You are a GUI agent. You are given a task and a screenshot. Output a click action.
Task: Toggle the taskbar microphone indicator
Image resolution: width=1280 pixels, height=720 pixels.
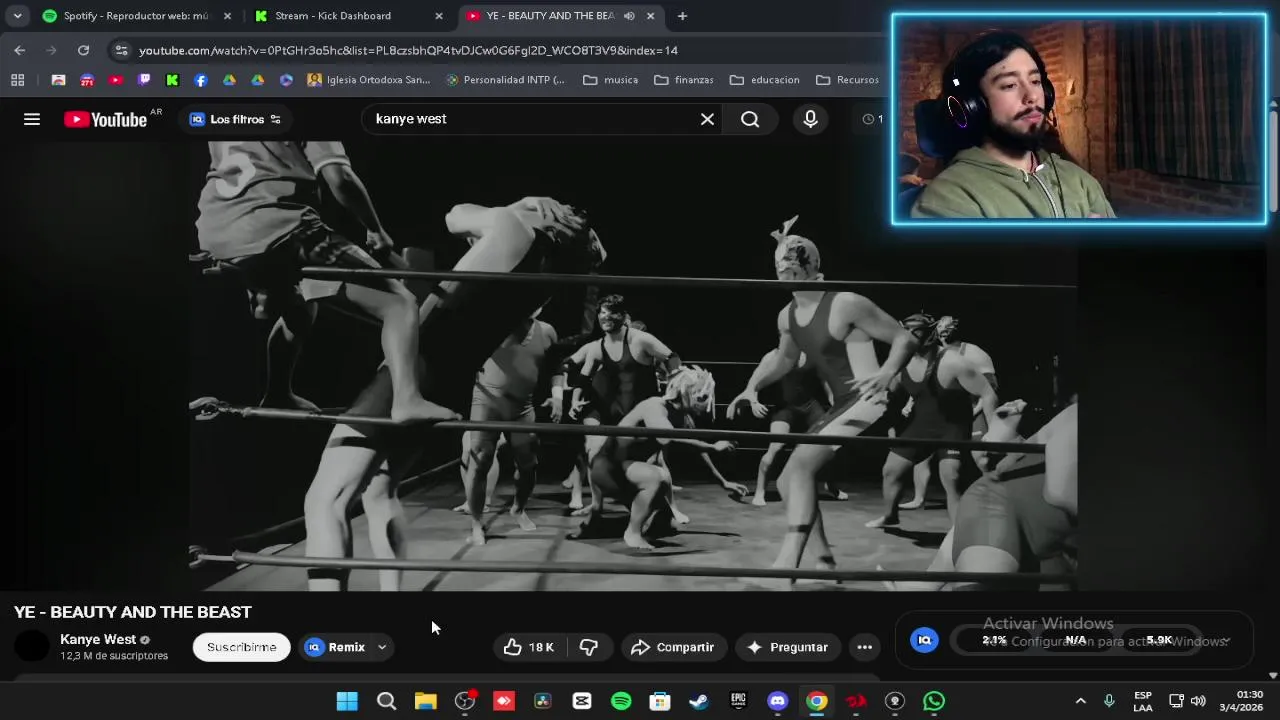[x=1109, y=701]
